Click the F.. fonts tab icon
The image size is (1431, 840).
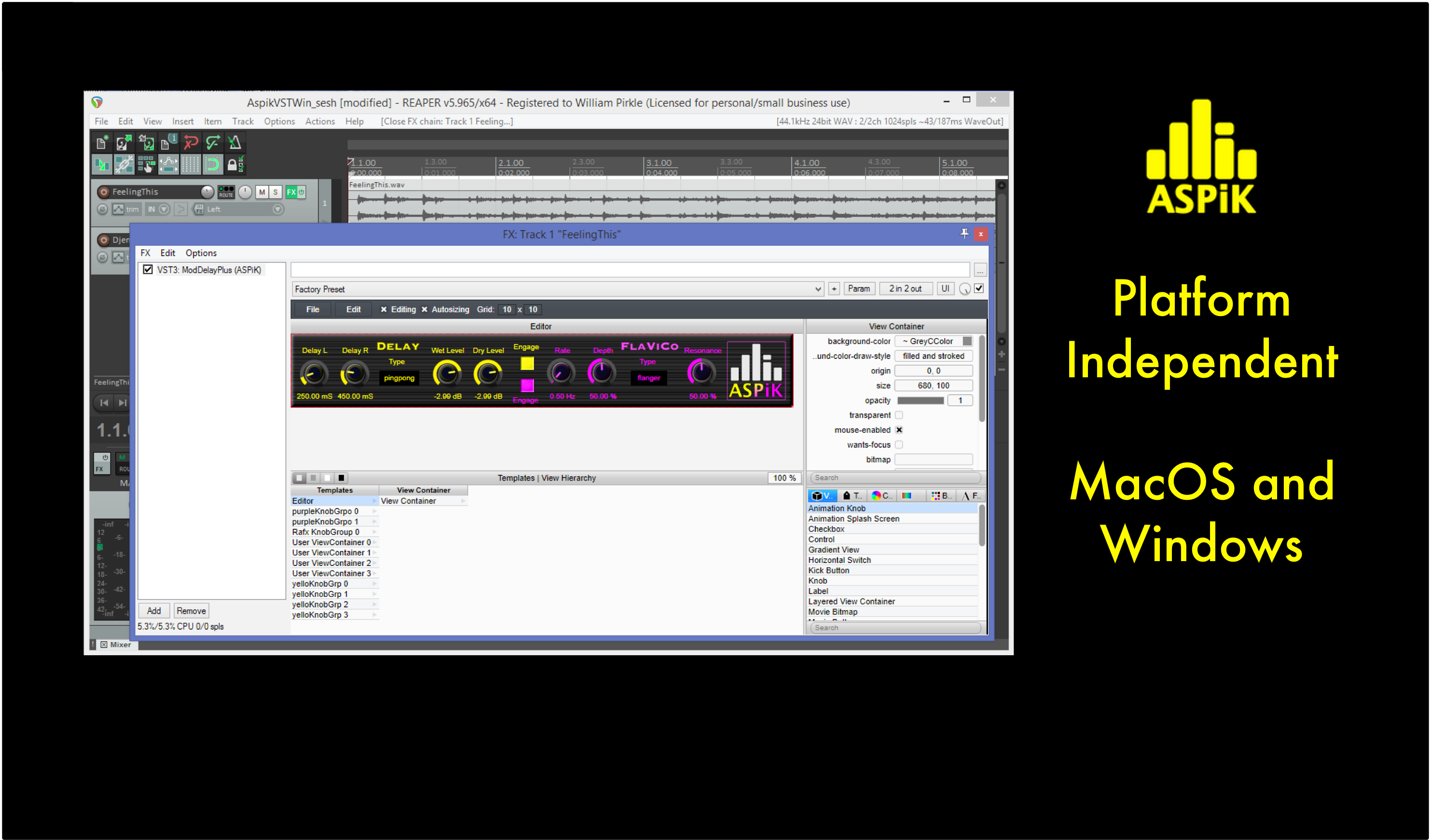pyautogui.click(x=970, y=496)
